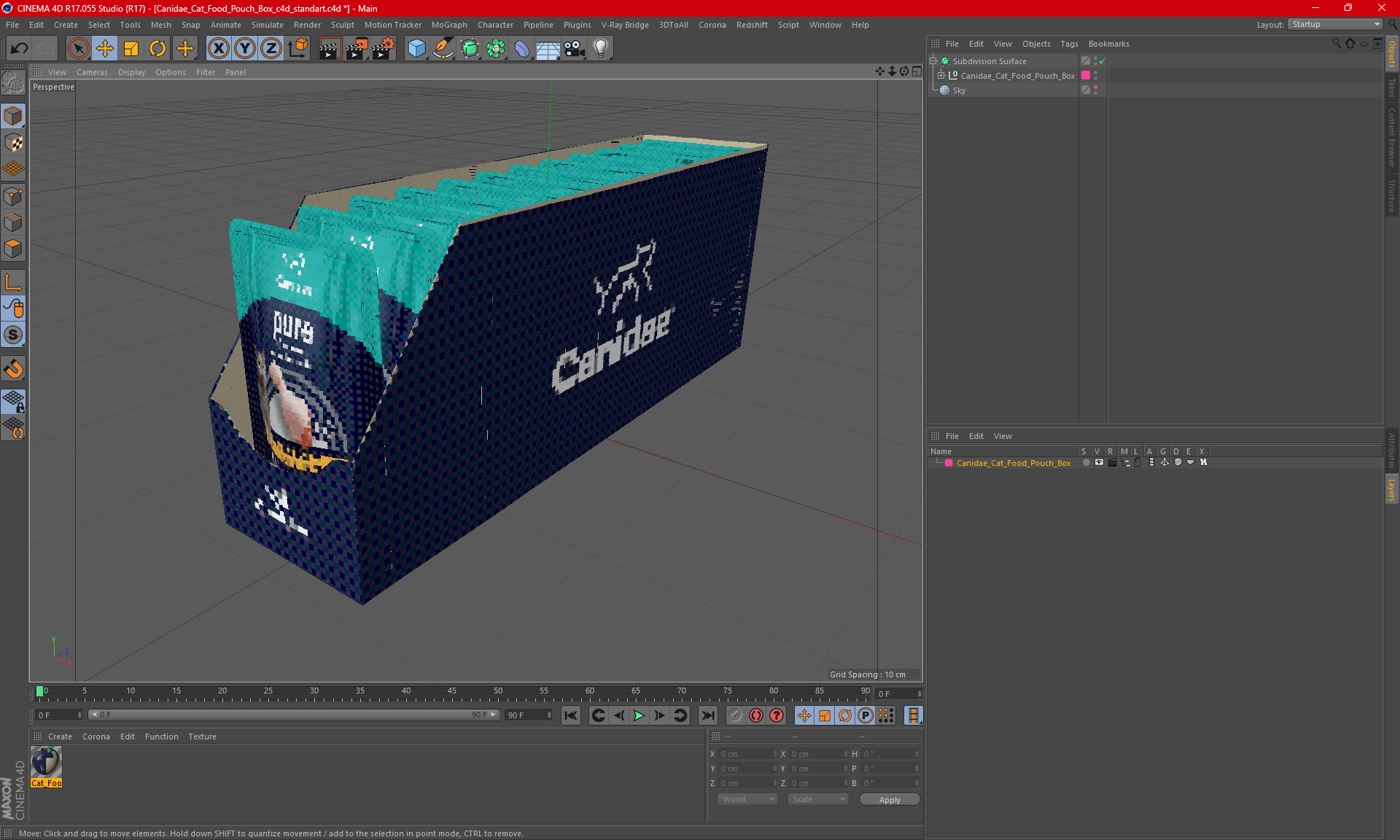Open the V-Ray Bridge menu
The height and width of the screenshot is (840, 1400).
pos(625,25)
